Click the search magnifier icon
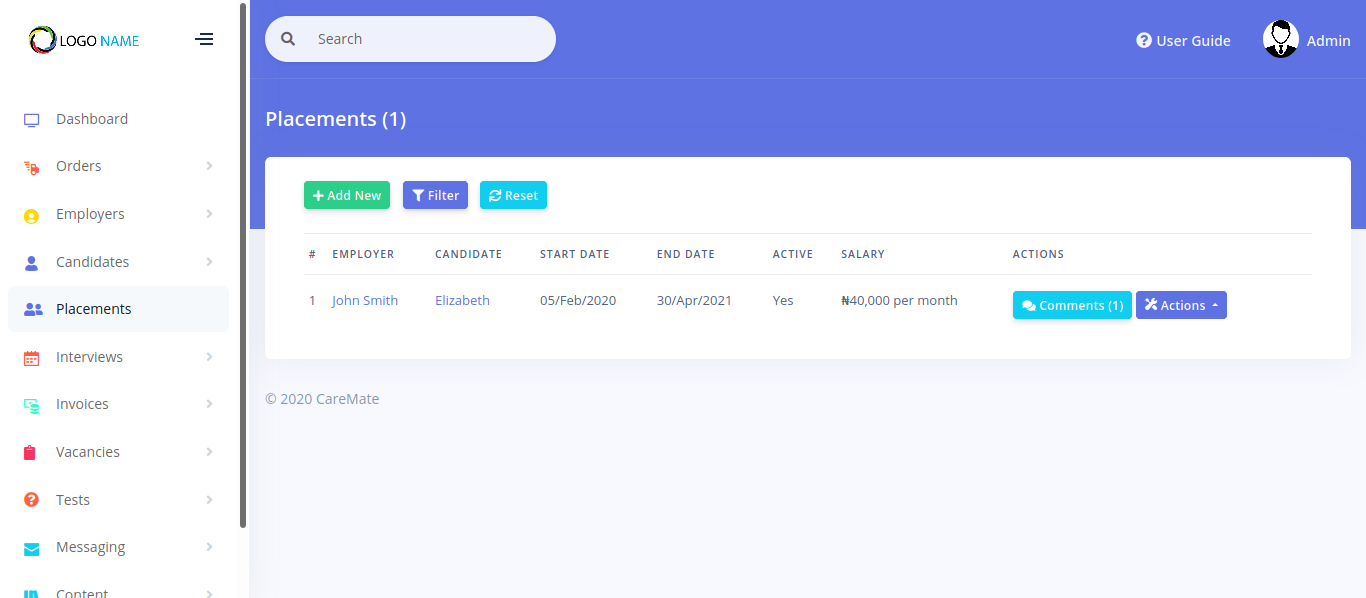This screenshot has height=598, width=1366. tap(288, 39)
